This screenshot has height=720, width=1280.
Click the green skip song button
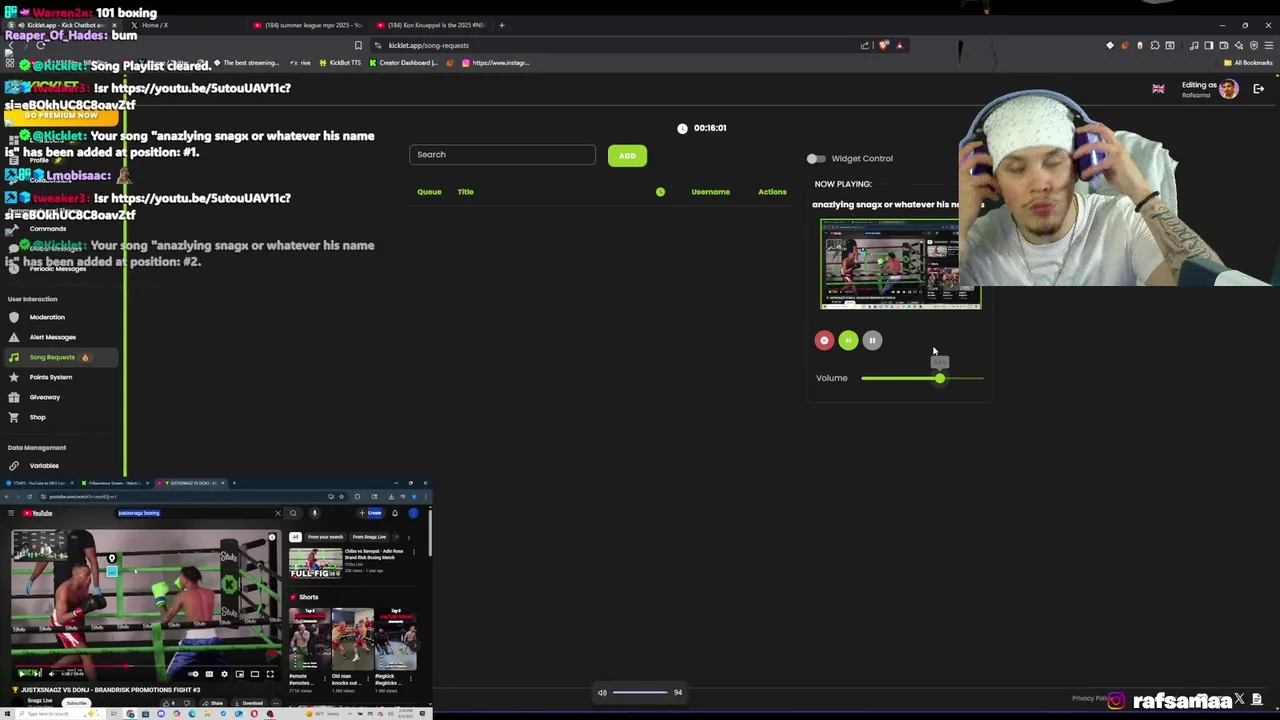coord(848,340)
